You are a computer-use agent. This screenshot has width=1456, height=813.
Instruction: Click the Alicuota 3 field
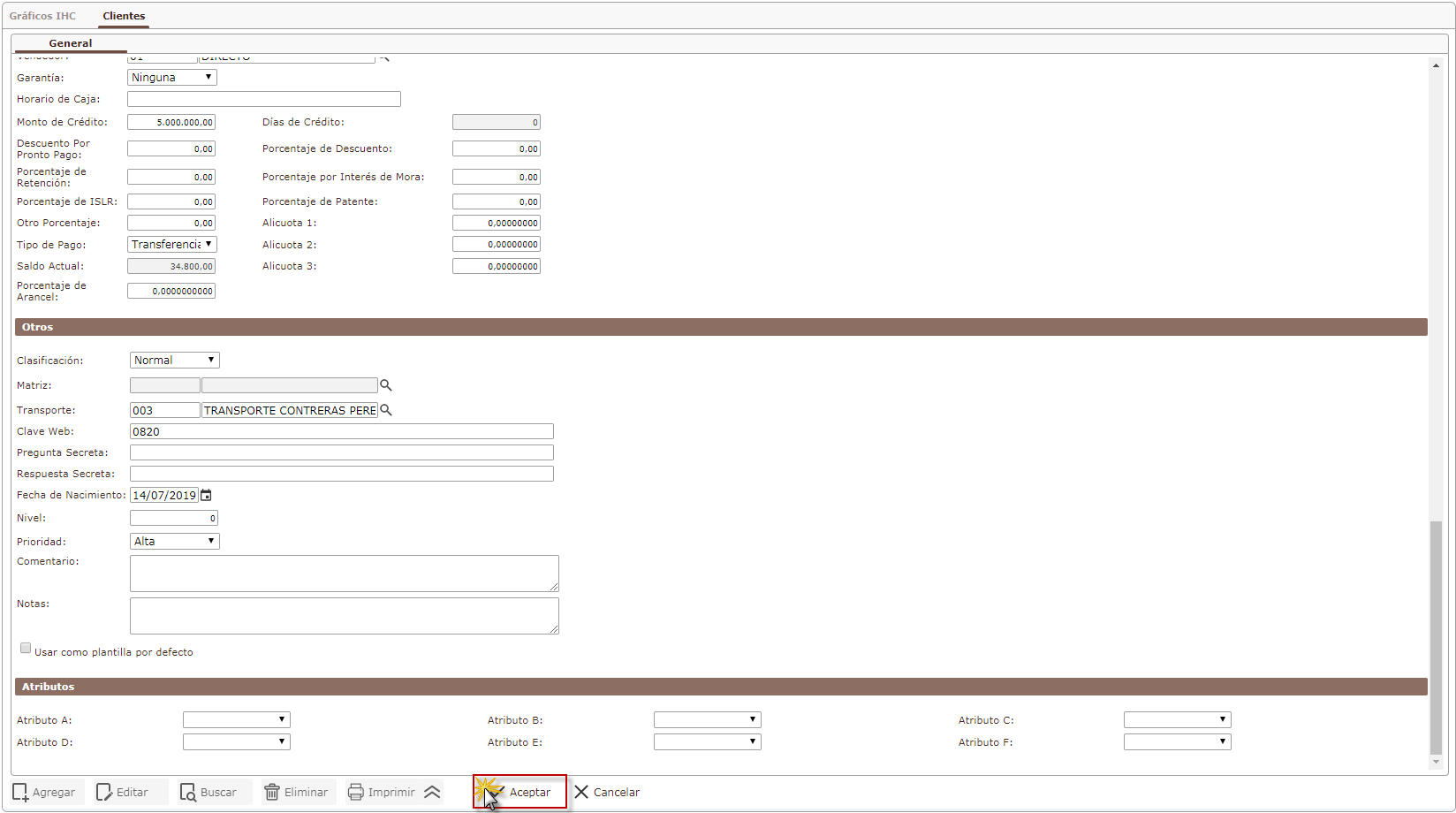(497, 267)
